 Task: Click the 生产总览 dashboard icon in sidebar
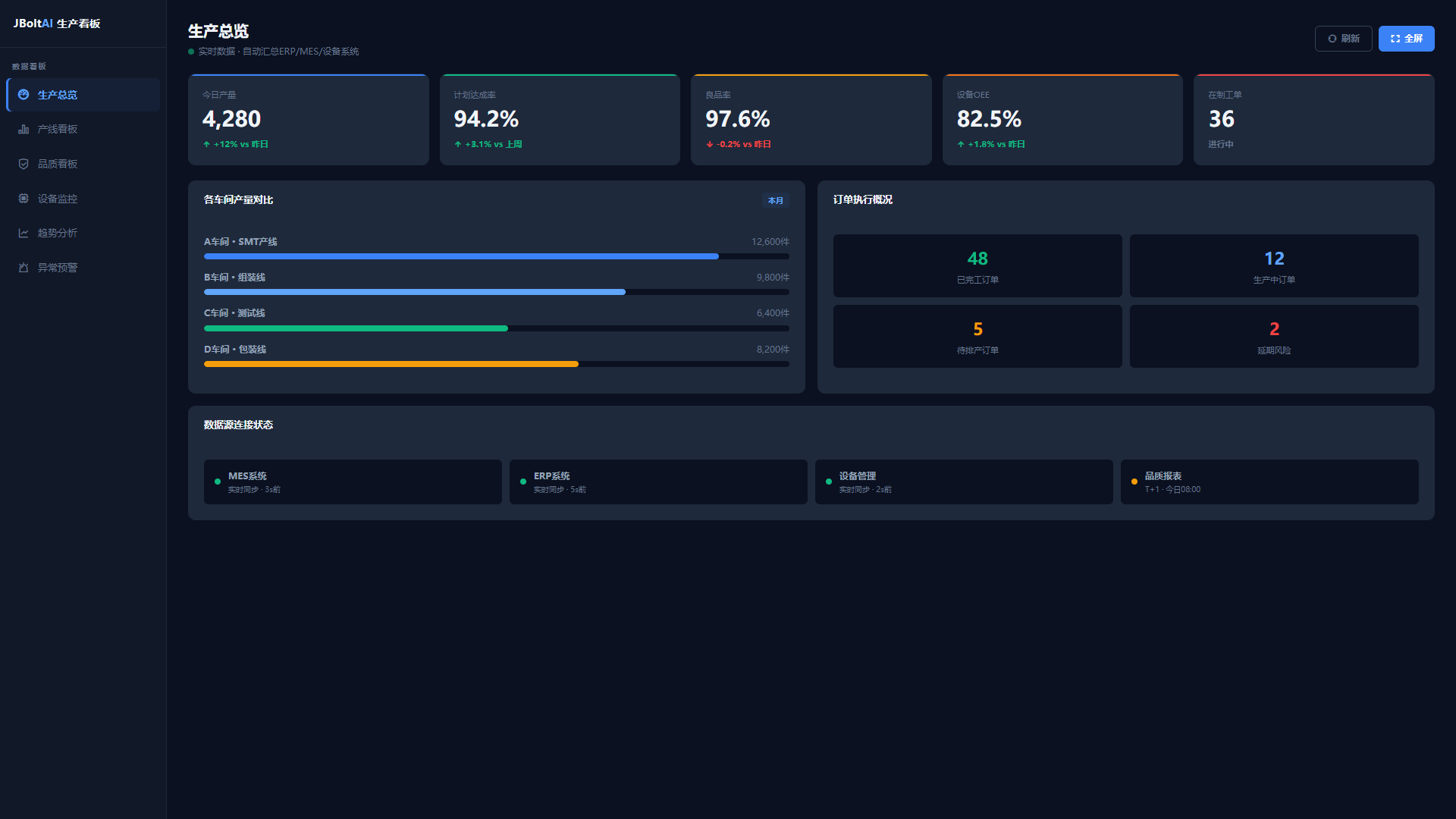pos(24,95)
